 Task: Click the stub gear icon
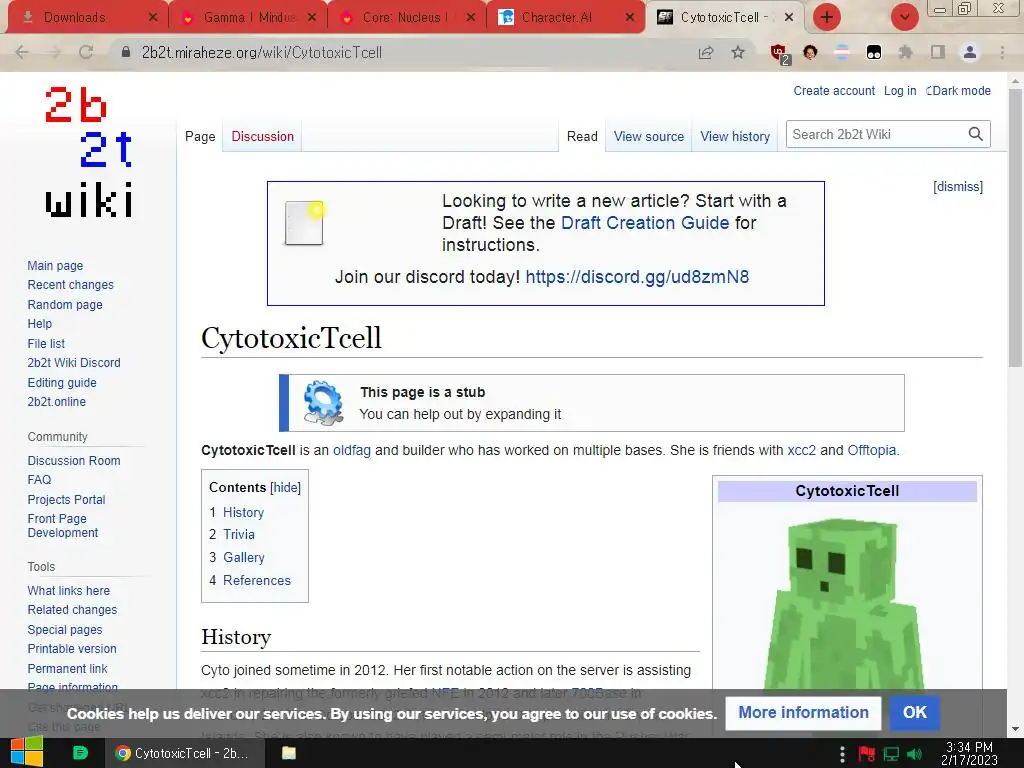[x=323, y=402]
